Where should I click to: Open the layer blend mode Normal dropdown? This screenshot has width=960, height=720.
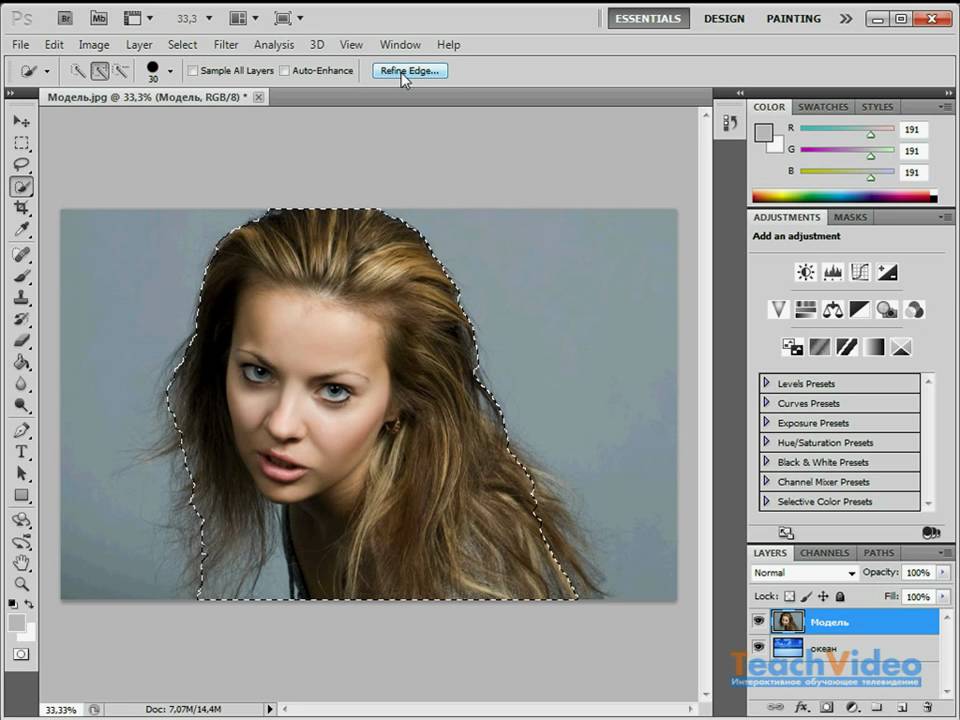[805, 573]
